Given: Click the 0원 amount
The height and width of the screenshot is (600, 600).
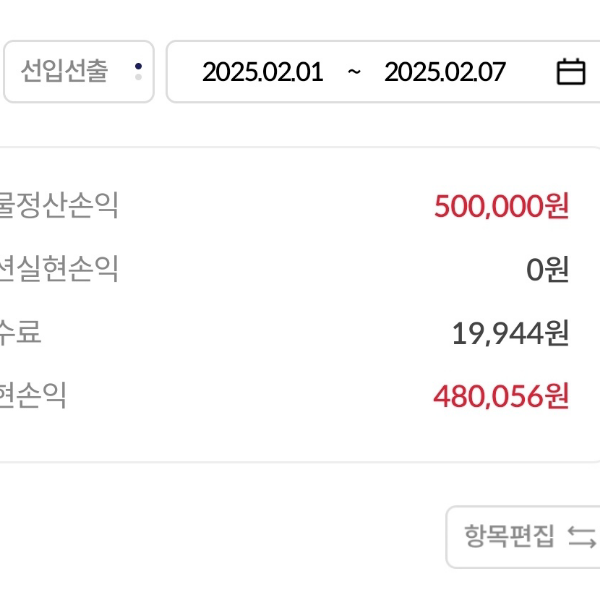Looking at the screenshot, I should click(547, 269).
